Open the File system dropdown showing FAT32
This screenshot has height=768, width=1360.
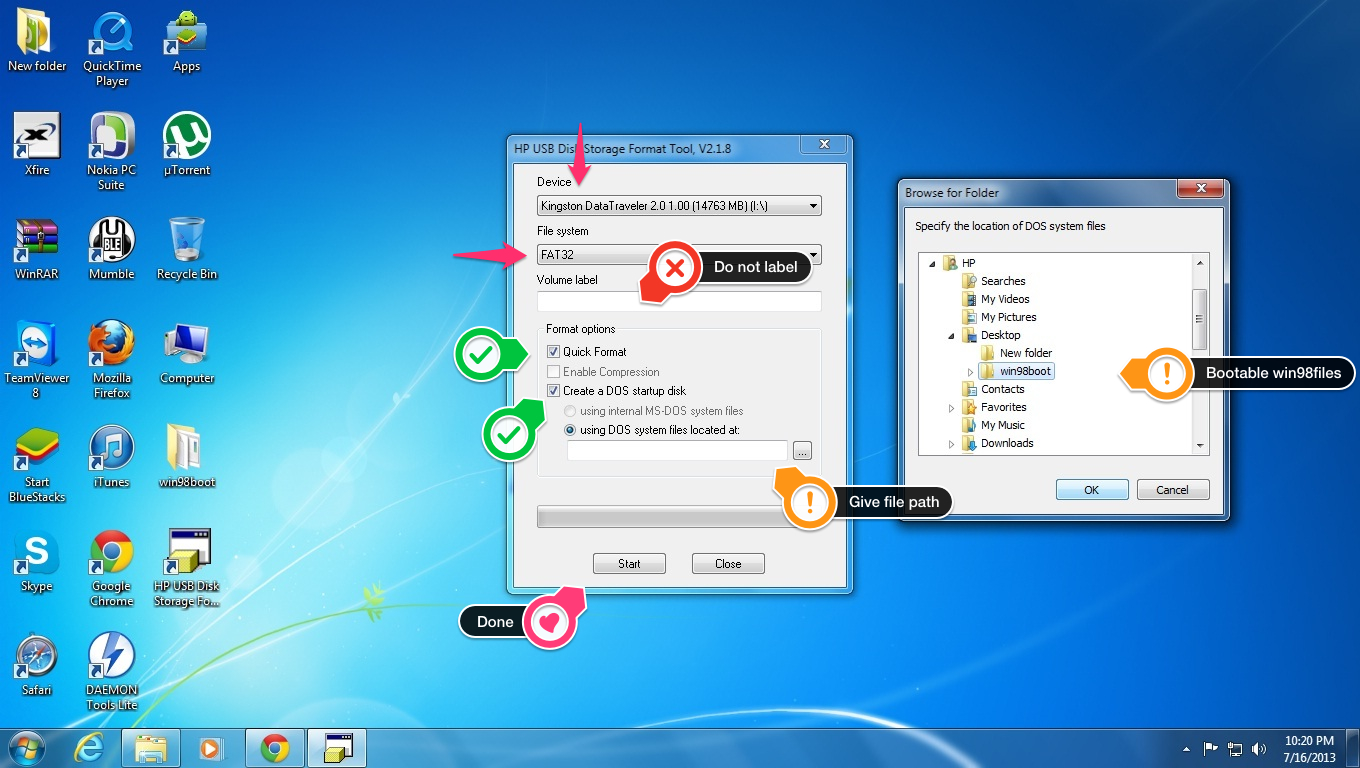pyautogui.click(x=813, y=254)
